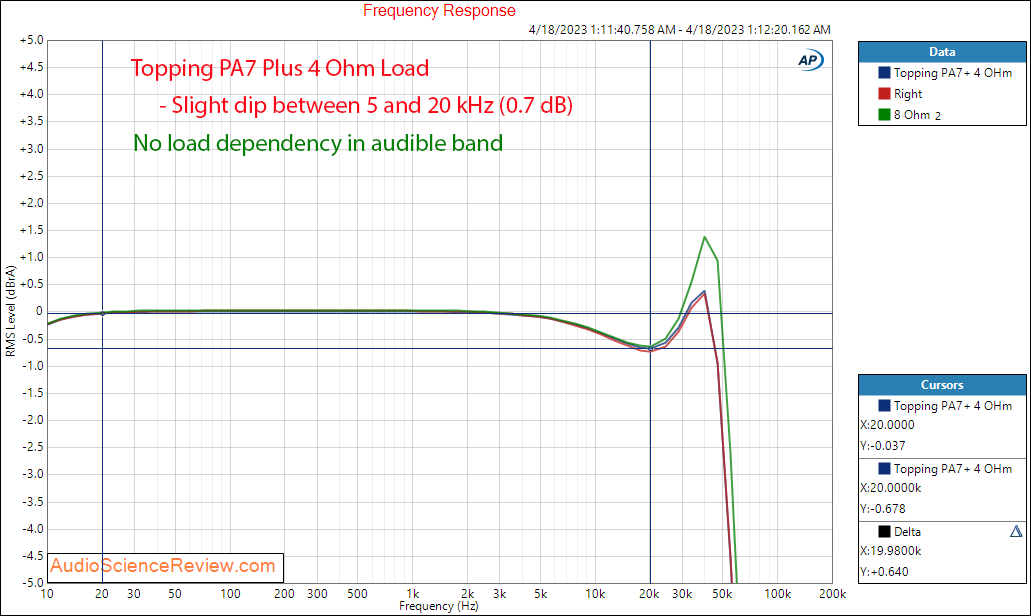Click the Frequency Response graph title

439,11
